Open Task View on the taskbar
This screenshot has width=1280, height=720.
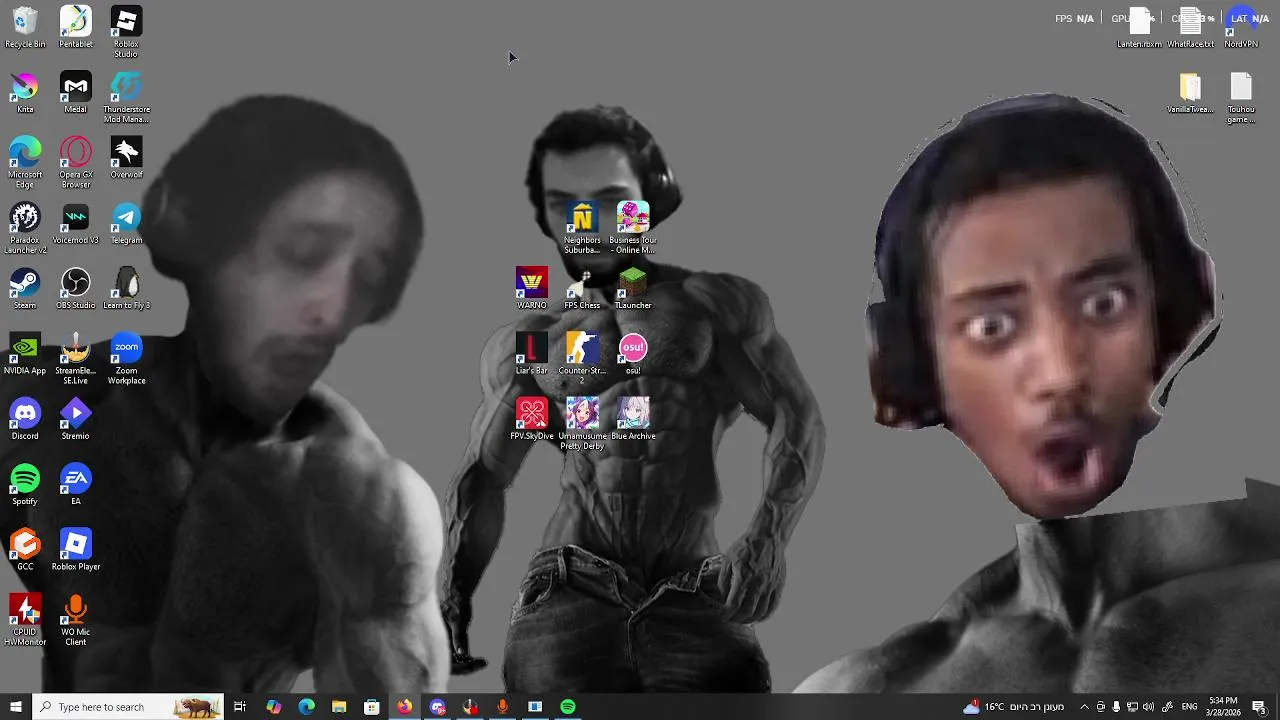(x=240, y=707)
